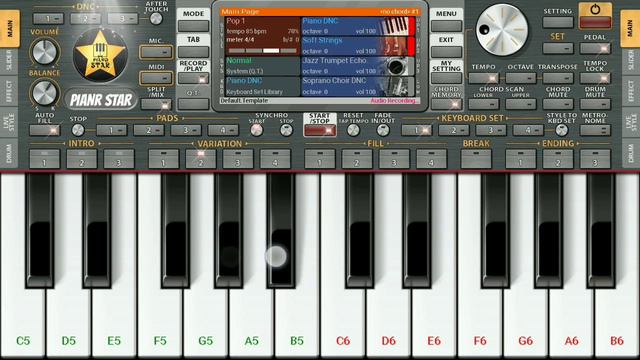This screenshot has height=360, width=640.
Task: Open the left LIVE STYLE side tab
Action: pos(9,121)
